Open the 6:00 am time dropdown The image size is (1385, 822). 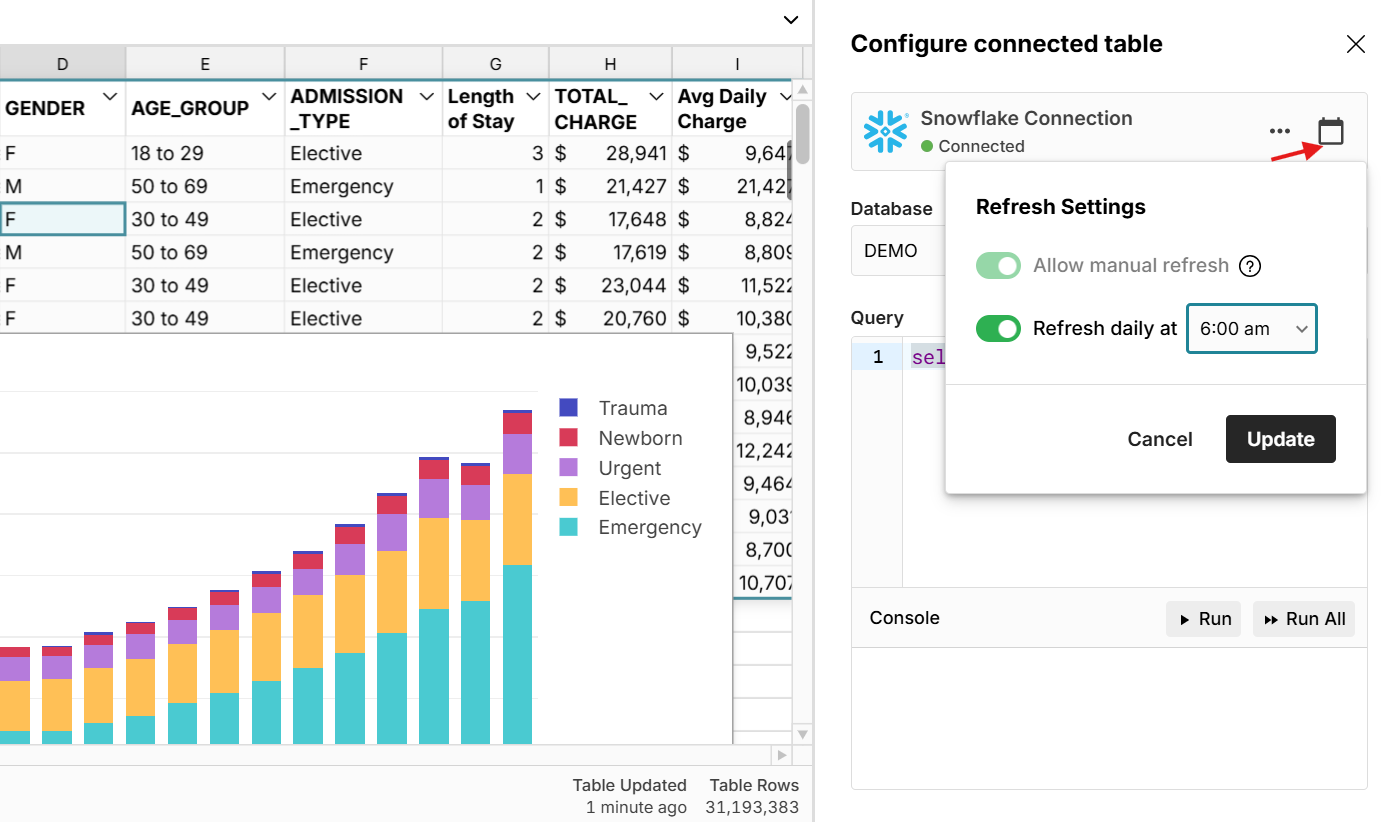[1251, 328]
